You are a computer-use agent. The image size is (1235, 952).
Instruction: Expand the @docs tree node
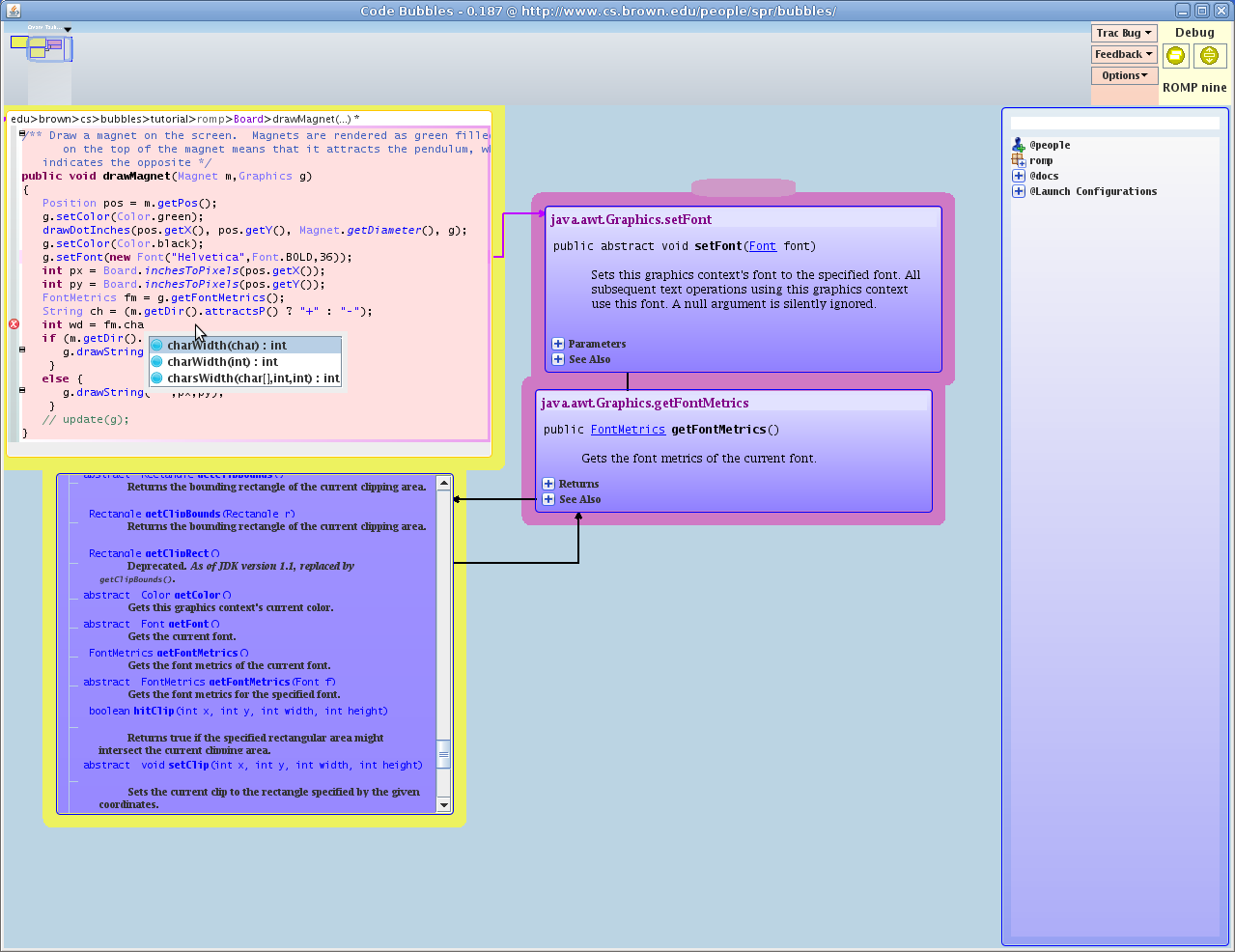[1018, 176]
